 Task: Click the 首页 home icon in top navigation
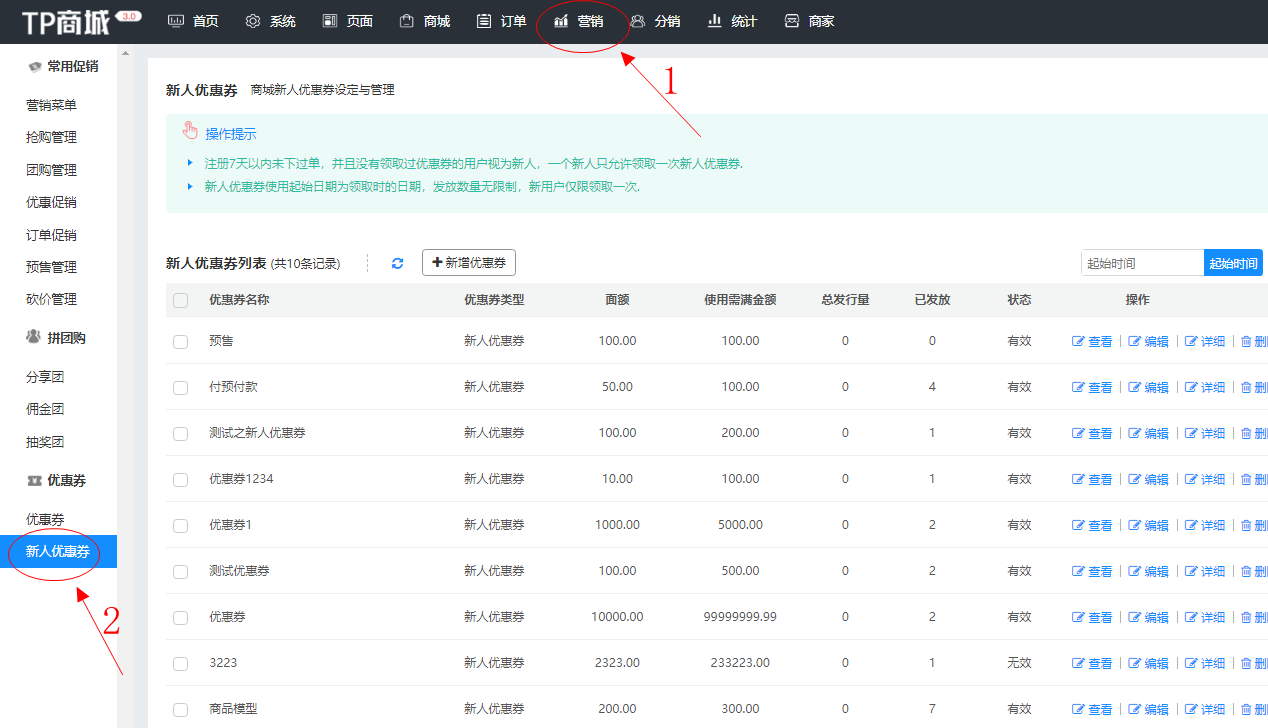click(176, 21)
